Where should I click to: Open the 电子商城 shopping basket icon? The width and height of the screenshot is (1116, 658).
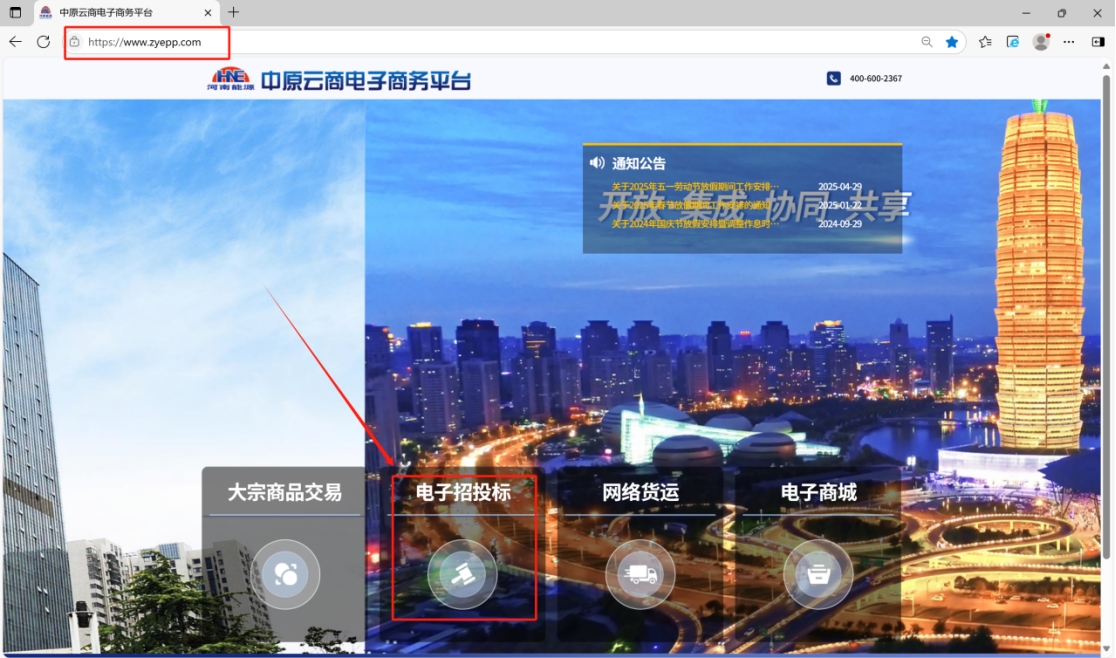[x=818, y=574]
